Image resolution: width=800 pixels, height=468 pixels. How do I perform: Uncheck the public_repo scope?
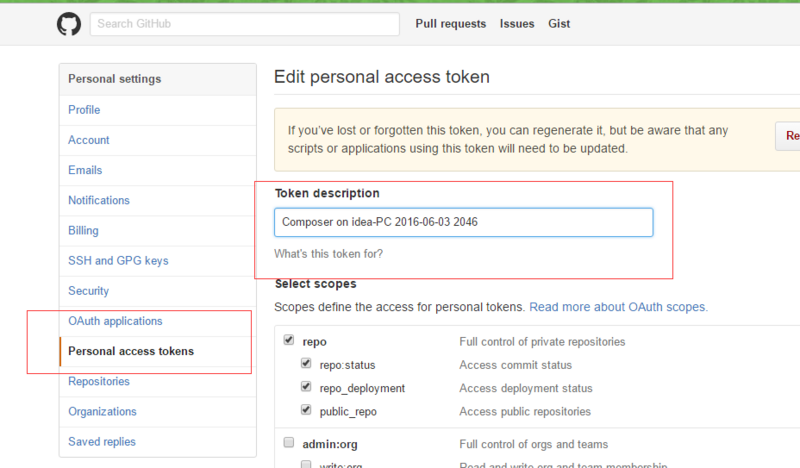[x=307, y=410]
